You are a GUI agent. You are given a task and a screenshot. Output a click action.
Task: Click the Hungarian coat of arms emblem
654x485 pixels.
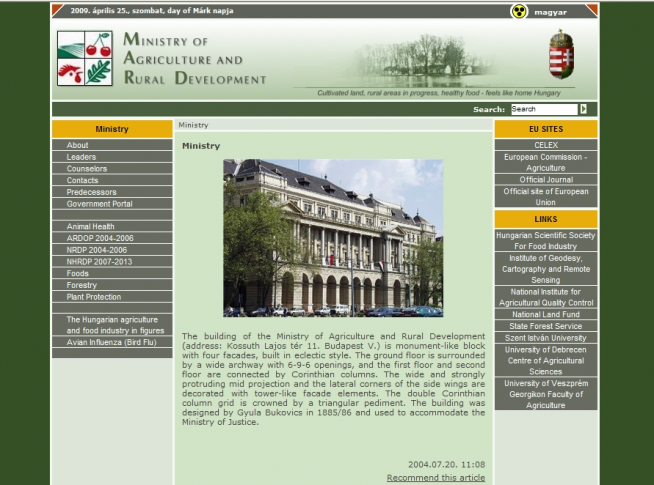click(561, 54)
